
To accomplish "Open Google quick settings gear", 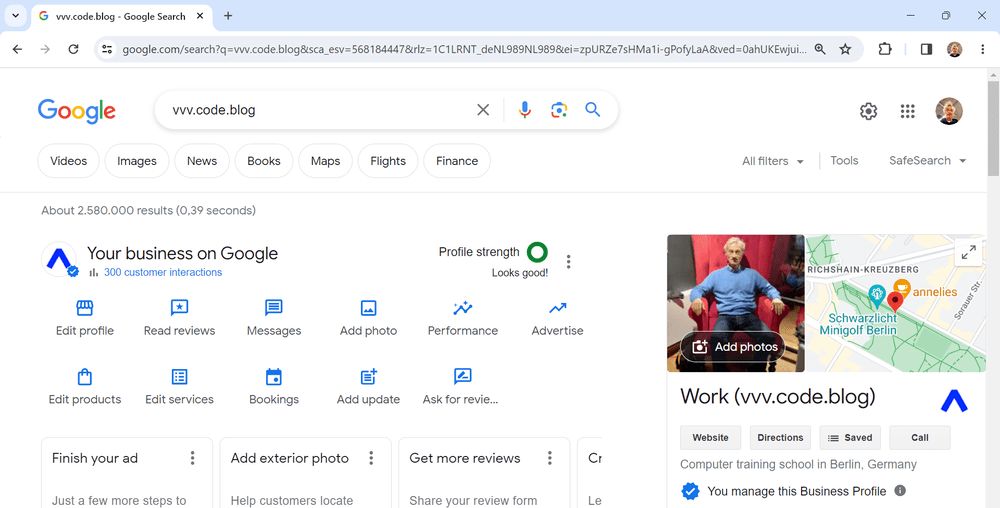I will tap(868, 111).
